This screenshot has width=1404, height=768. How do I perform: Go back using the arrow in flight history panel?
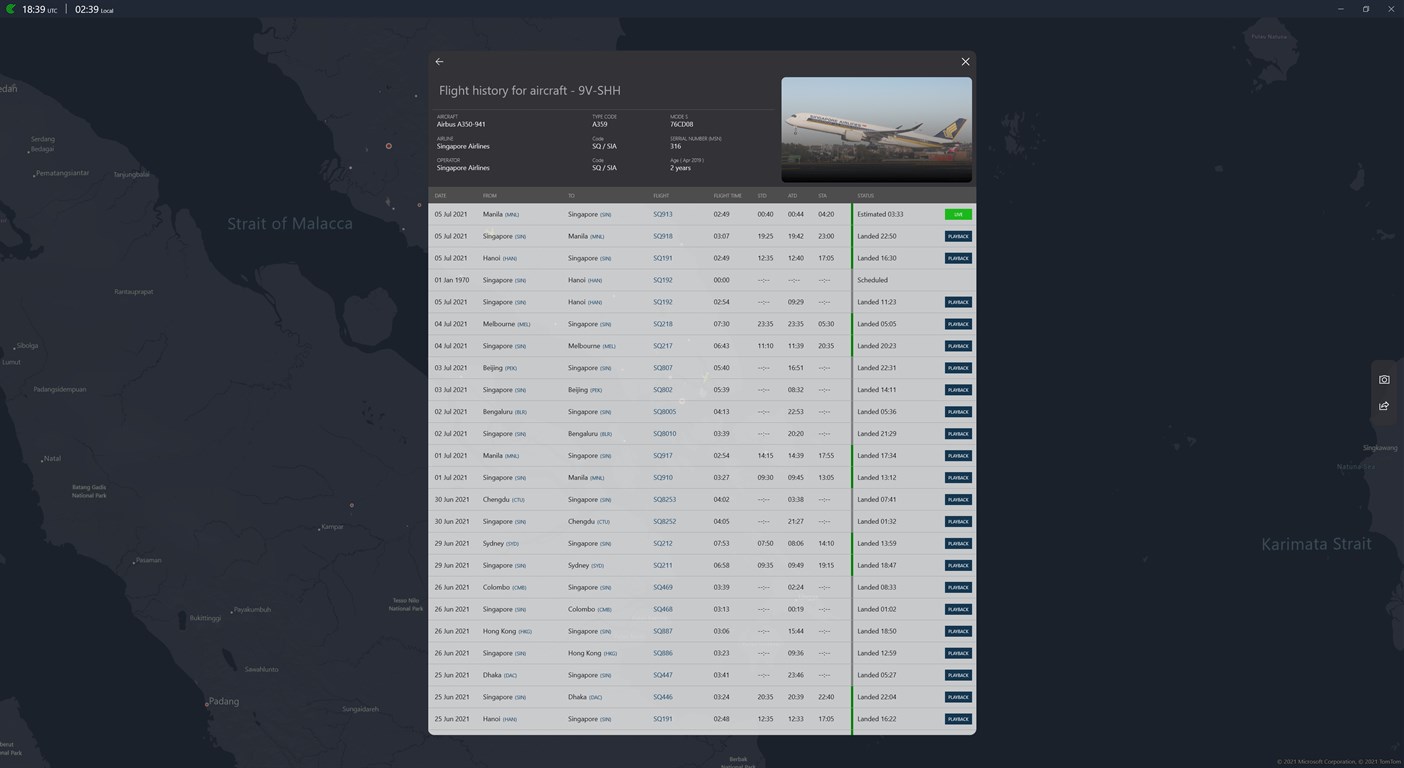[439, 62]
